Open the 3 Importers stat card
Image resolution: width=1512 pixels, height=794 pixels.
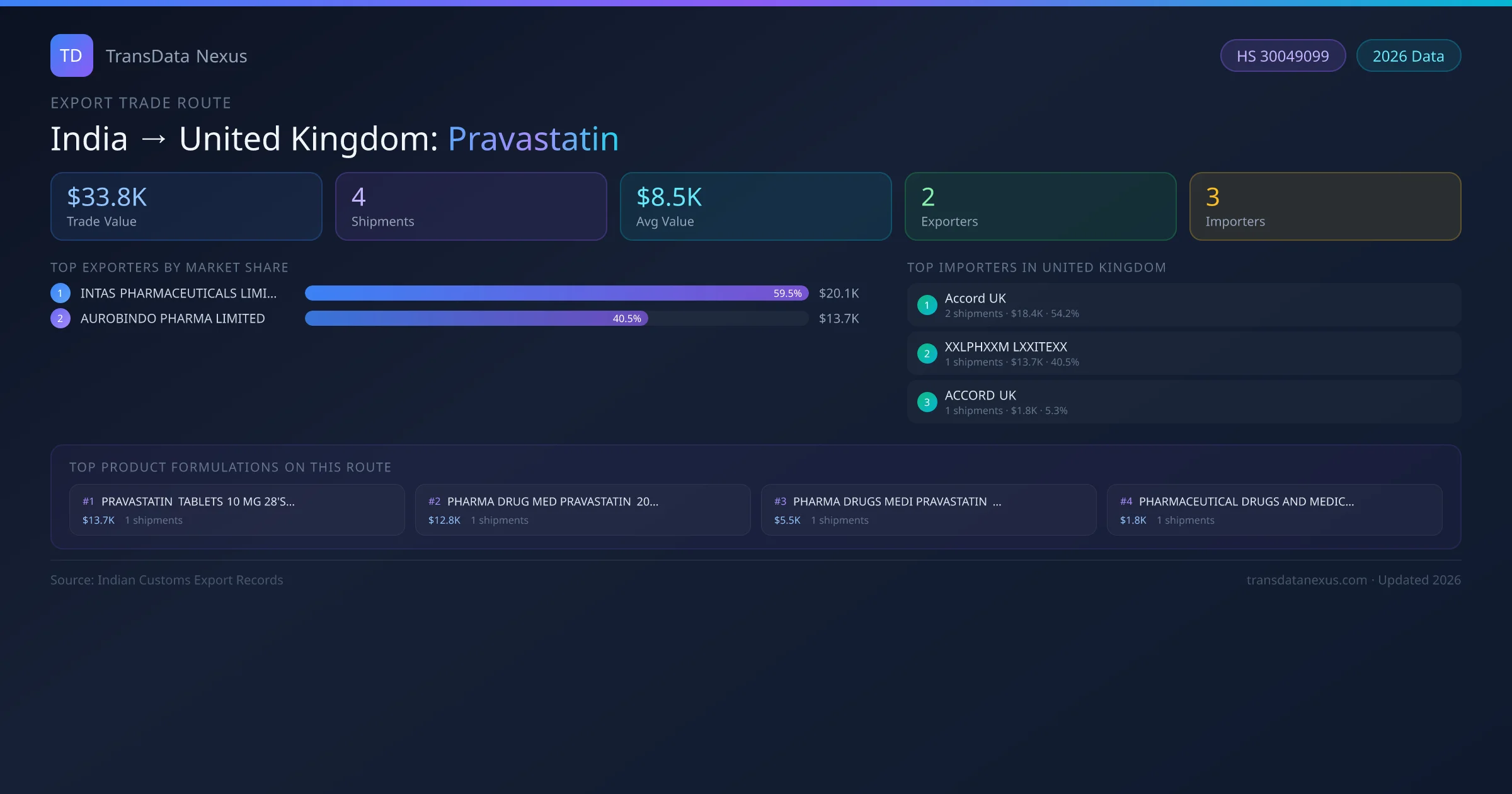coord(1325,207)
